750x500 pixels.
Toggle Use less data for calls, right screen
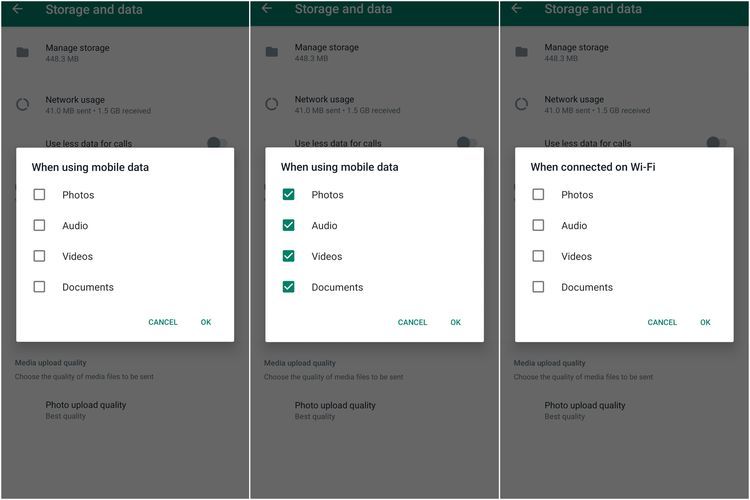click(x=717, y=142)
